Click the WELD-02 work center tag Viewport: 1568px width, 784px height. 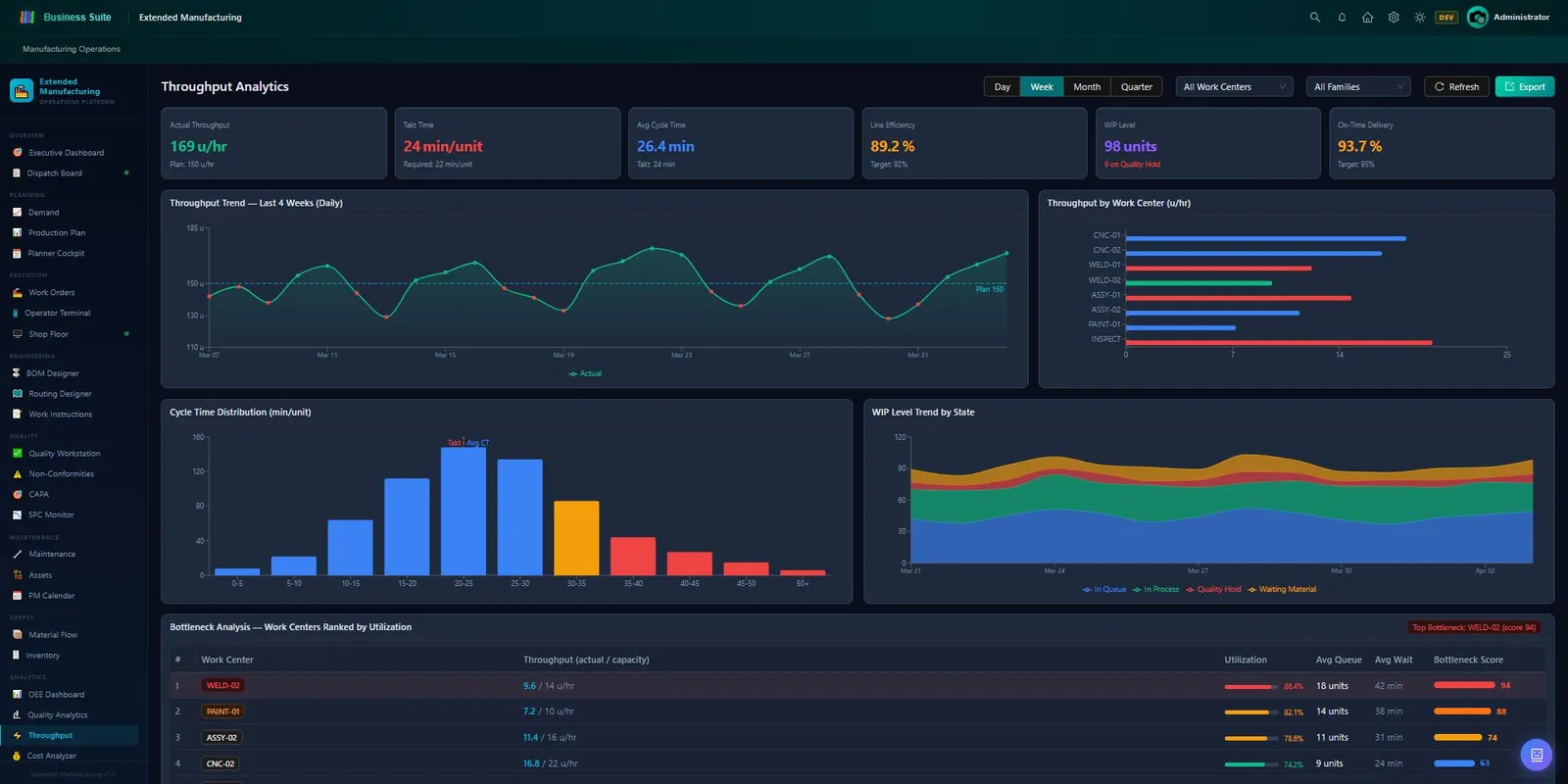coord(222,686)
